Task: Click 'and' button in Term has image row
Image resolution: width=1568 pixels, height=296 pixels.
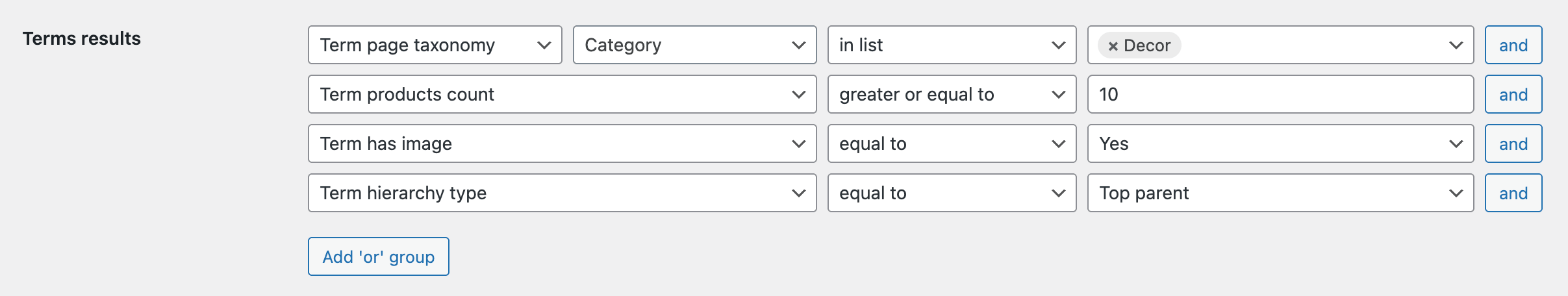Action: pyautogui.click(x=1513, y=143)
